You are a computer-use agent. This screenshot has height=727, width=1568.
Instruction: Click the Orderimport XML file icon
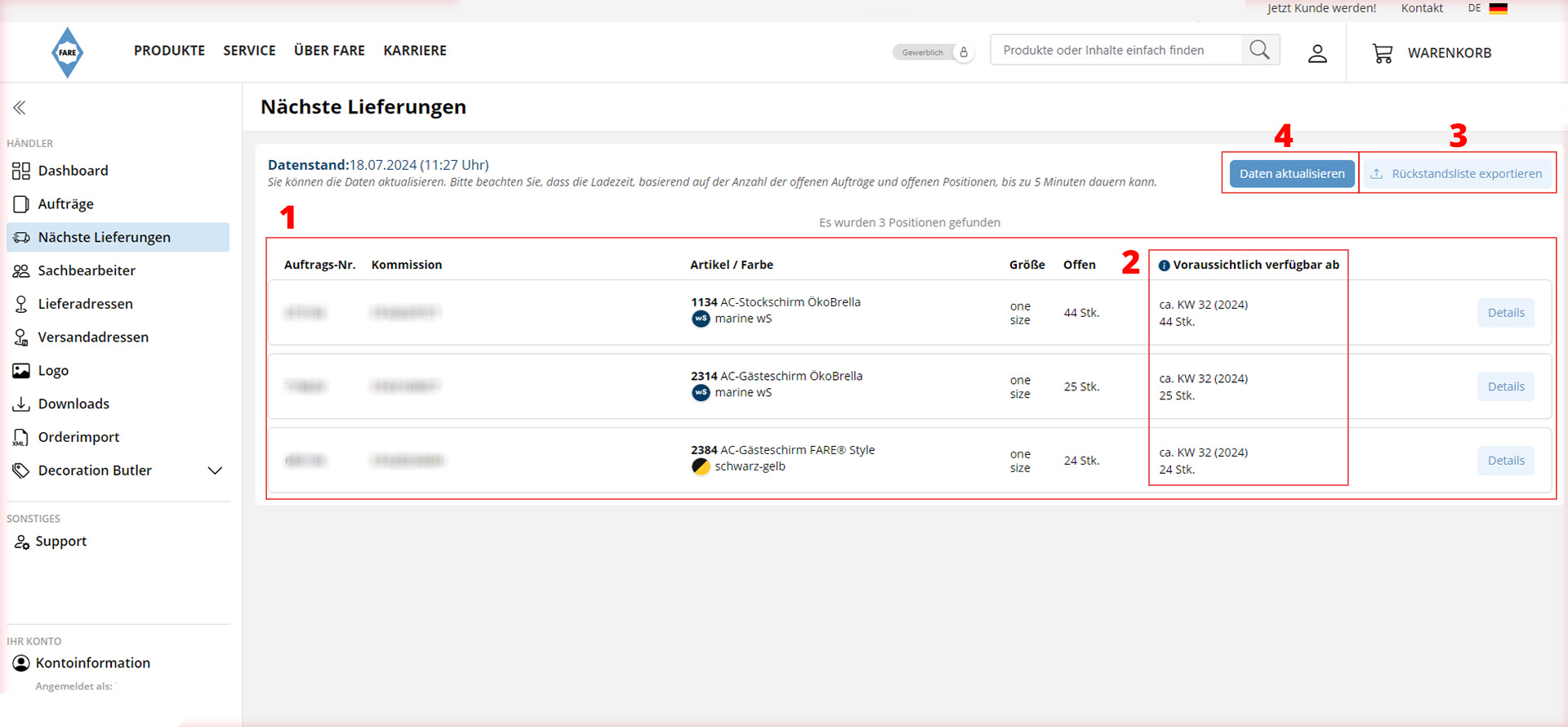click(20, 438)
